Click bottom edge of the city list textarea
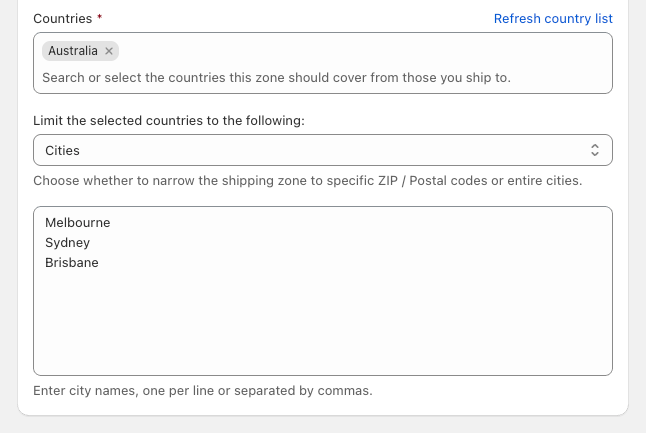The image size is (646, 433). pos(322,372)
